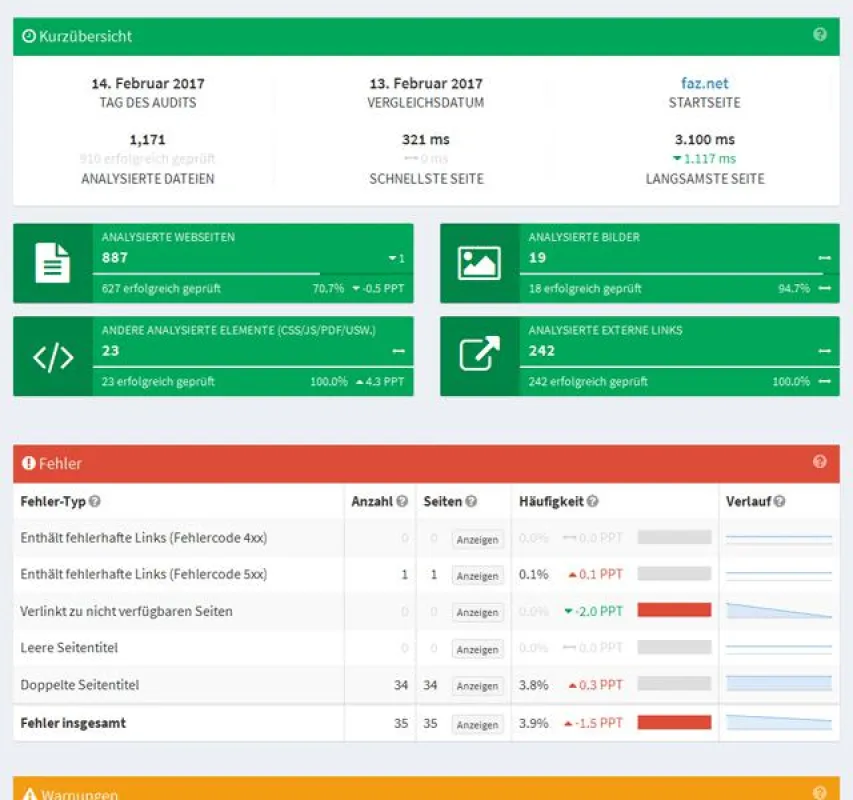The image size is (853, 800).
Task: Click the 'Doppelte Seitentitel' row label
Action: 79,685
